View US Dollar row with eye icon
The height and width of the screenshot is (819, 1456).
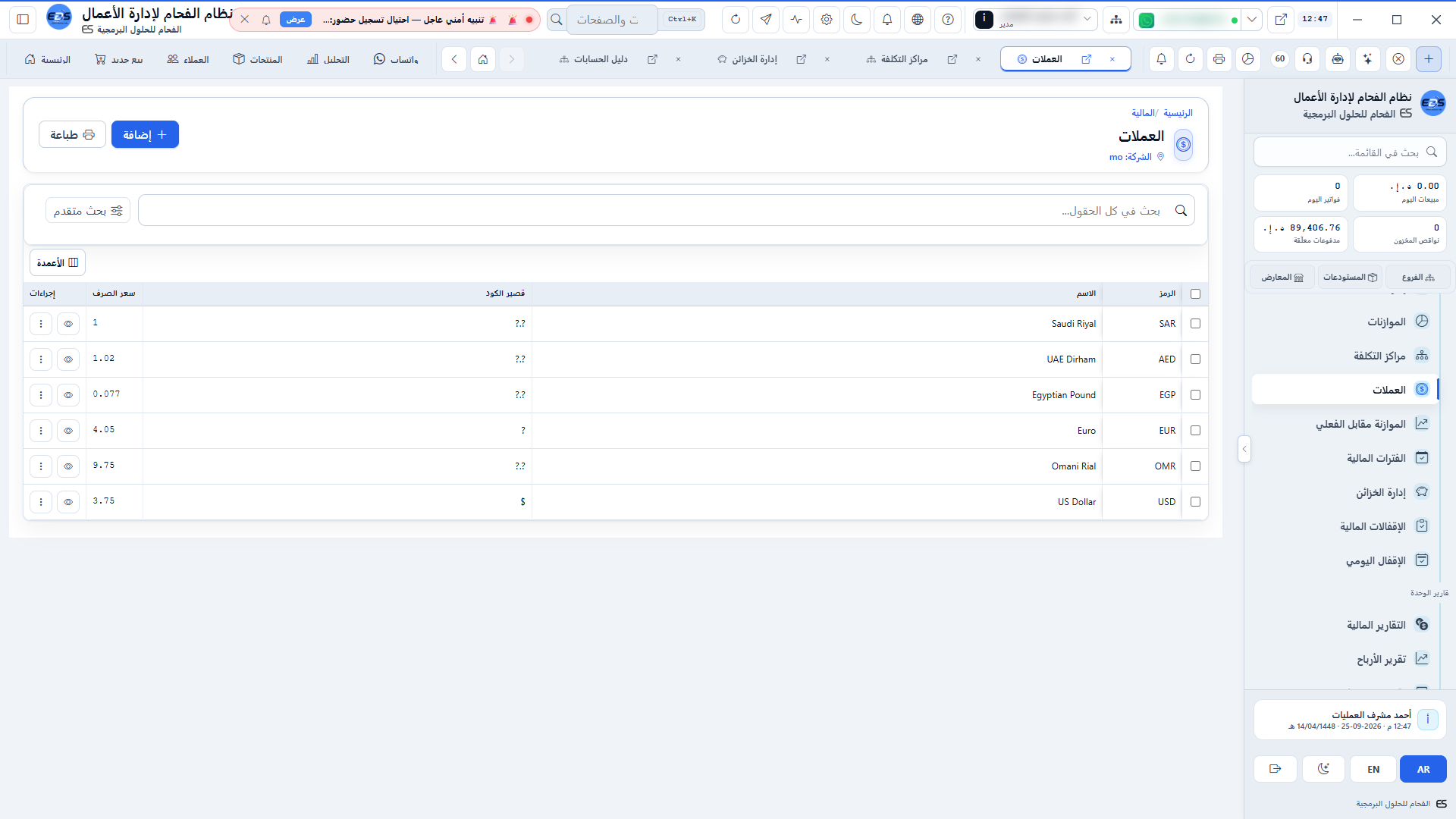tap(68, 502)
